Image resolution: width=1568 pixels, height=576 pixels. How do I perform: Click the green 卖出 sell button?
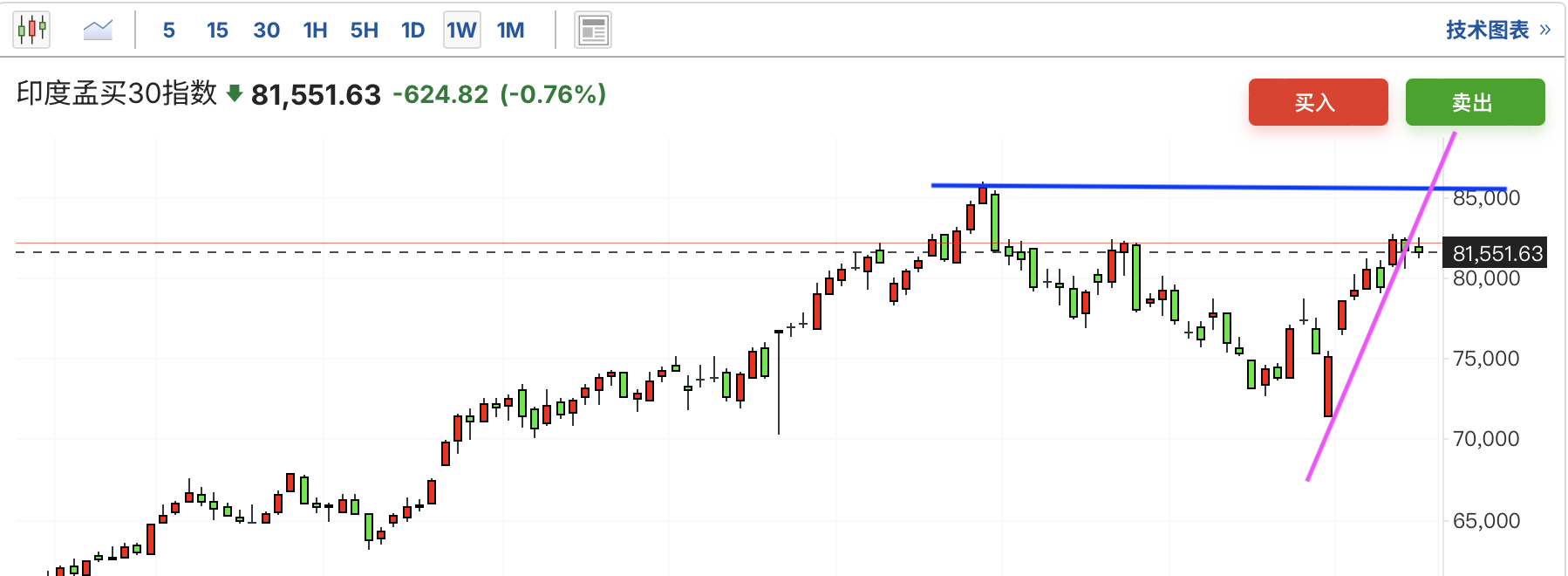(x=1475, y=102)
